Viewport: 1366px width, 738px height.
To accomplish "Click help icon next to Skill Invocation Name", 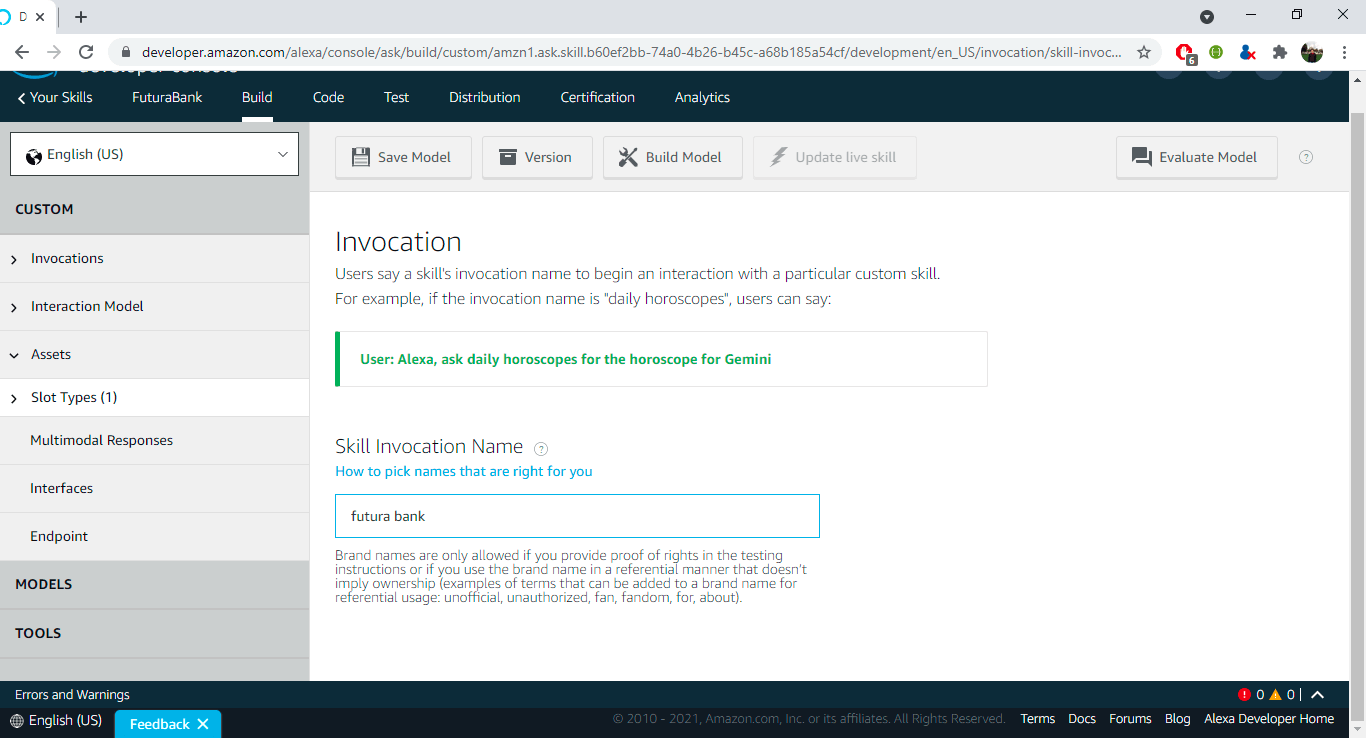I will click(x=541, y=449).
